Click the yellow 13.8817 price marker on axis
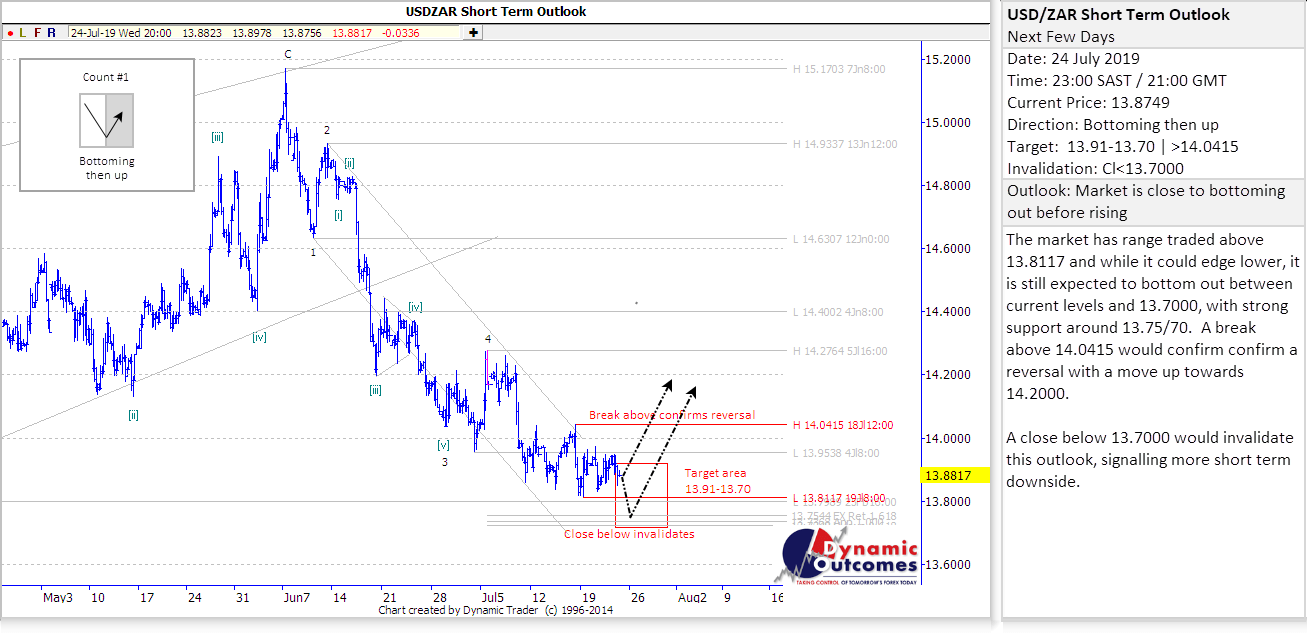The image size is (1307, 633). [953, 476]
